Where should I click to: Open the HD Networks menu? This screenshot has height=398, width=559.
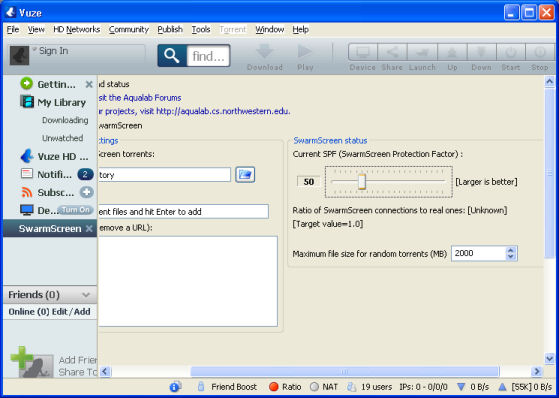(77, 30)
